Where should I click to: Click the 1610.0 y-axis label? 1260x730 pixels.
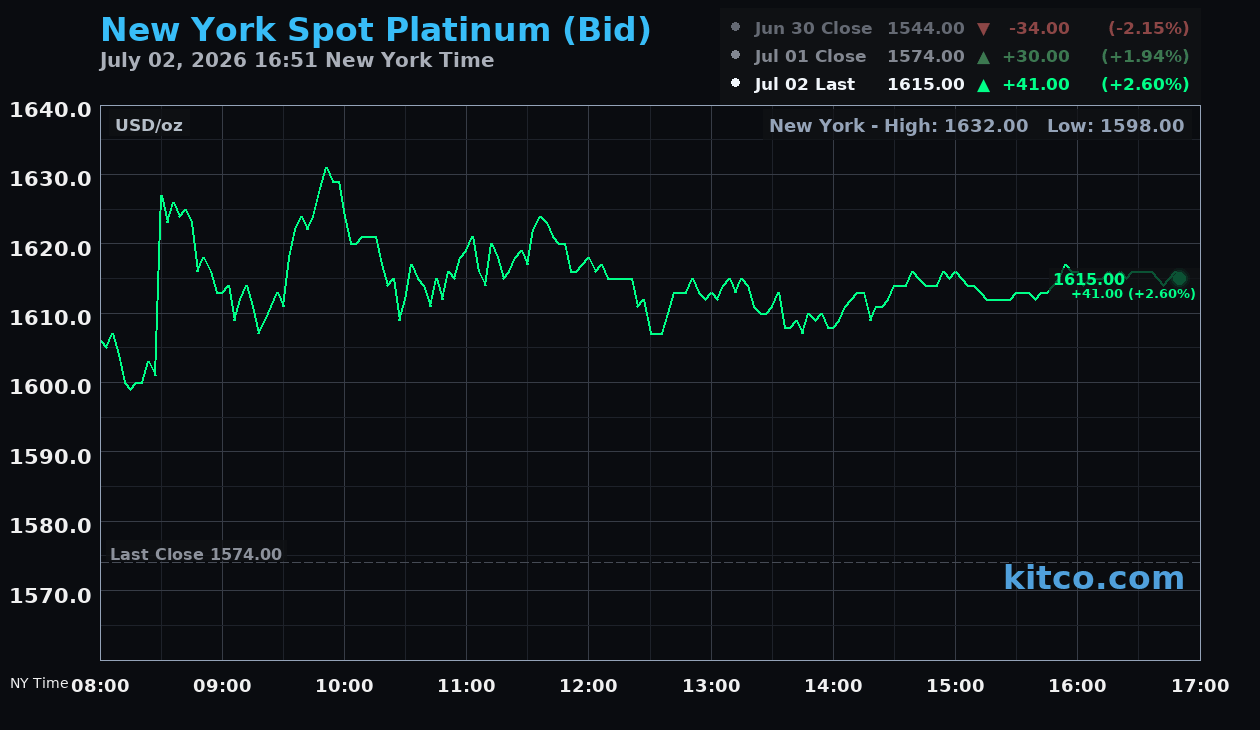(x=51, y=317)
